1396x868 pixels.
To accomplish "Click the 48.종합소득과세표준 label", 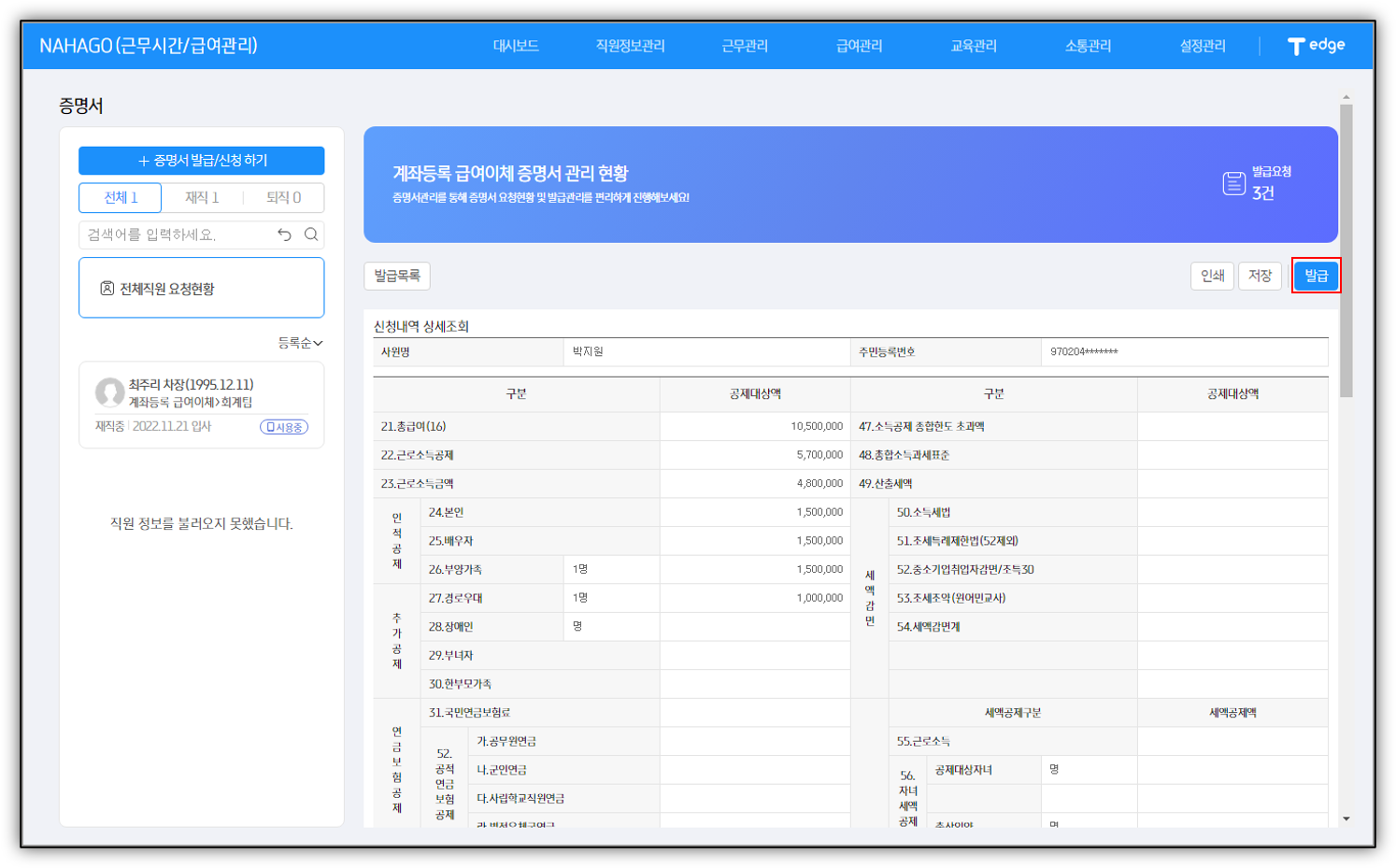I will 904,455.
